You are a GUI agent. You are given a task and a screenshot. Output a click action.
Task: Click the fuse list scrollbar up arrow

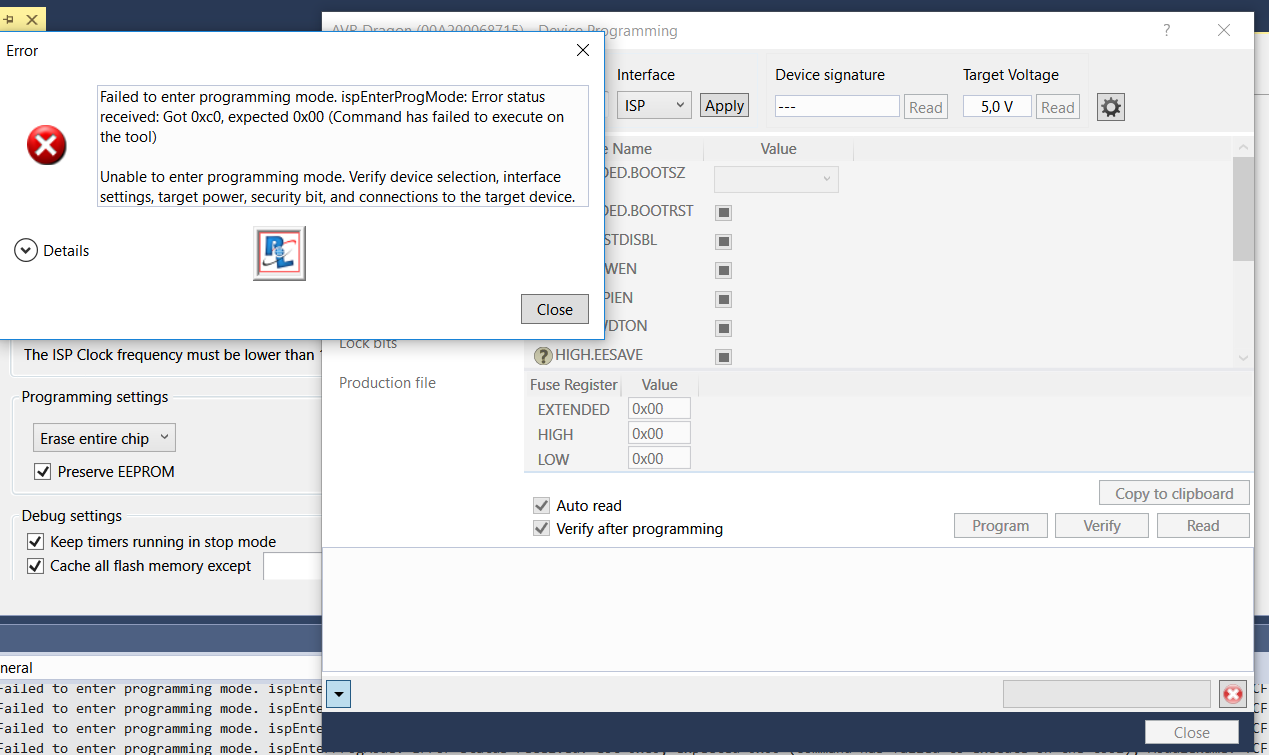(x=1243, y=147)
